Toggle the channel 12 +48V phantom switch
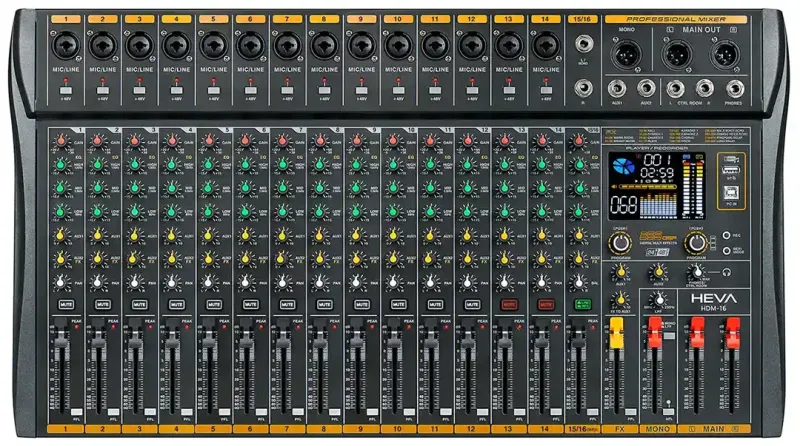Screen dimensions: 800x446 pos(472,90)
